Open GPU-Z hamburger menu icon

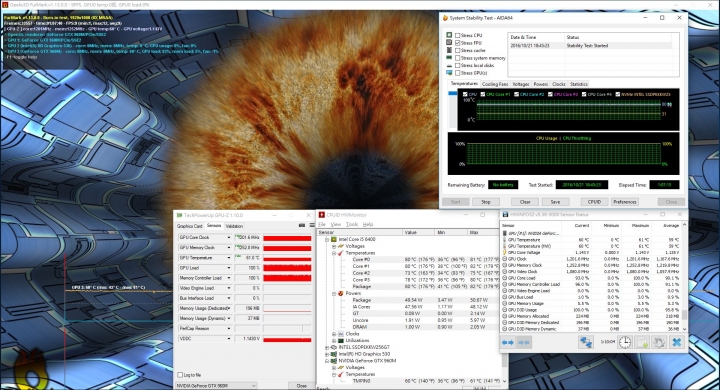click(x=312, y=226)
